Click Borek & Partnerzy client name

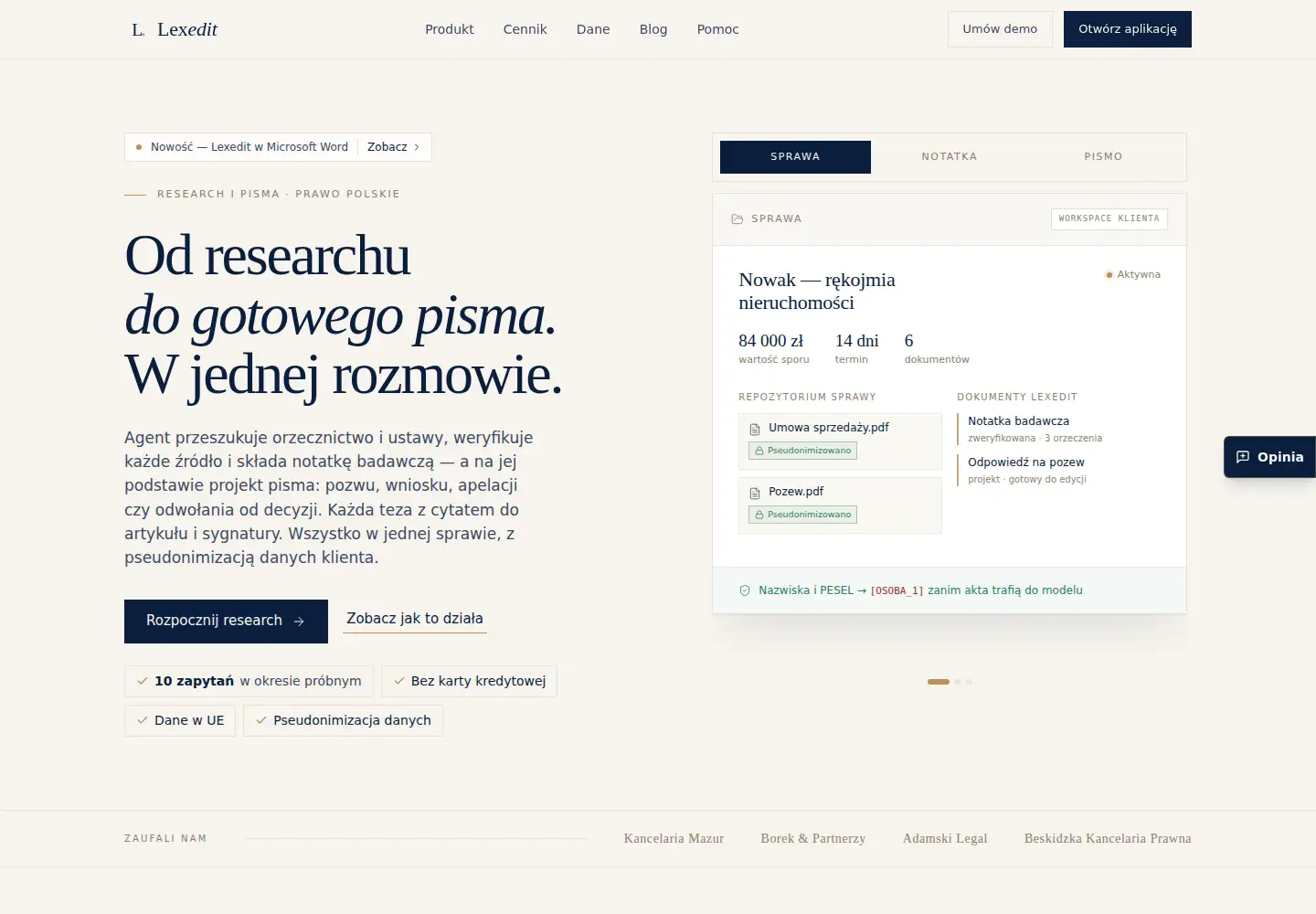[813, 838]
